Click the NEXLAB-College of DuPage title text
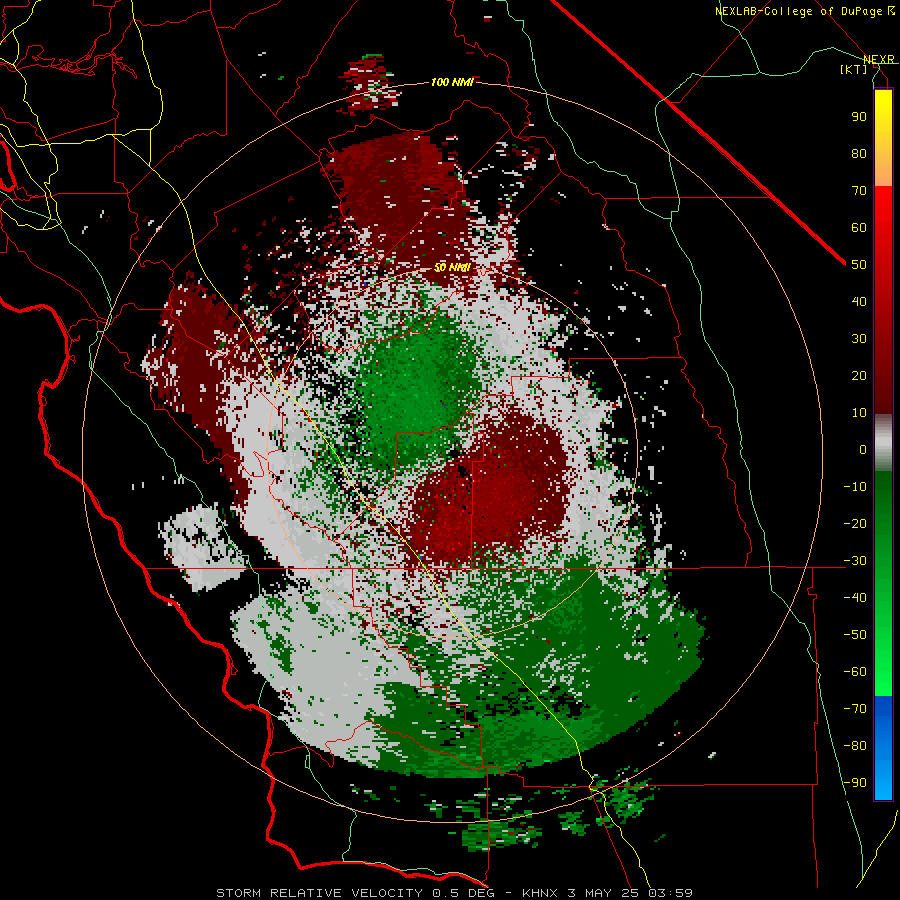The height and width of the screenshot is (900, 900). point(799,11)
